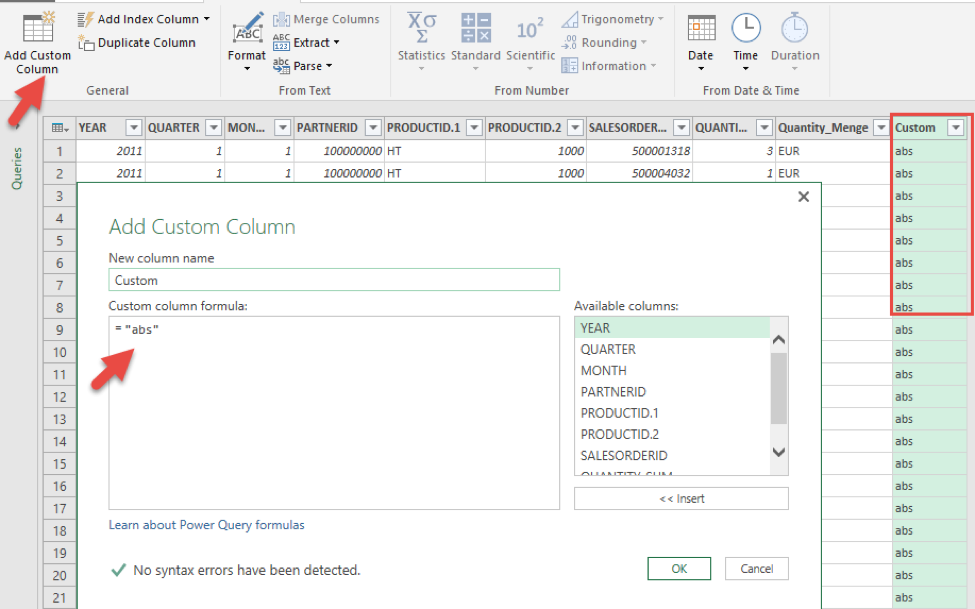975x609 pixels.
Task: Select row number 15 header
Action: pos(60,464)
